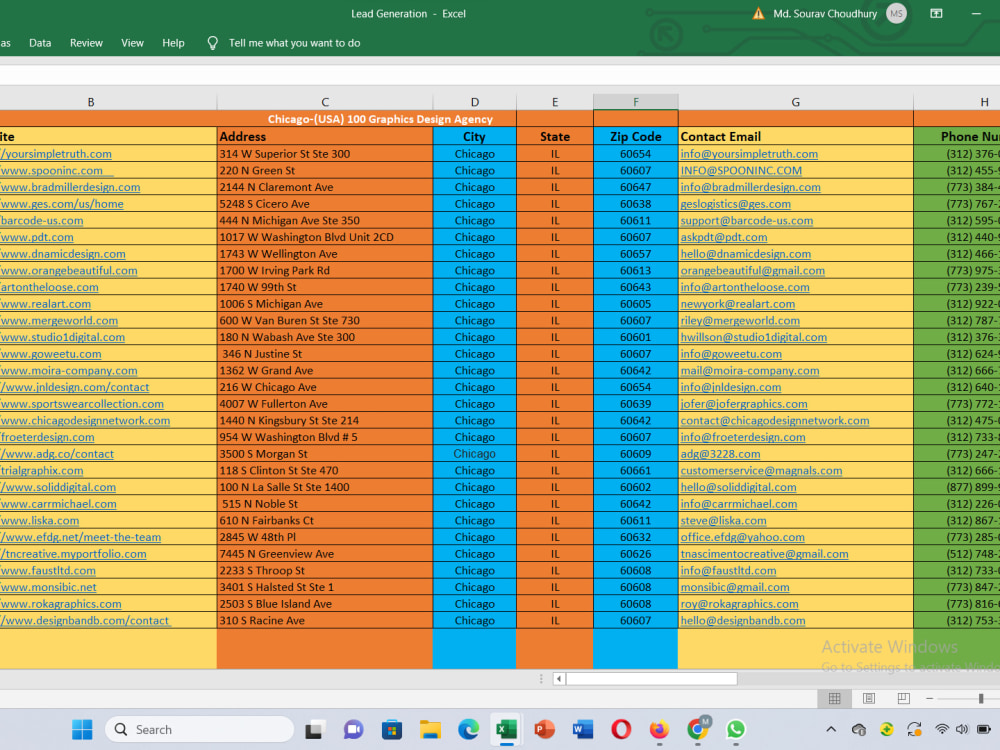Image resolution: width=1000 pixels, height=750 pixels.
Task: Click the support@barcode-us.com email link
Action: 746,221
